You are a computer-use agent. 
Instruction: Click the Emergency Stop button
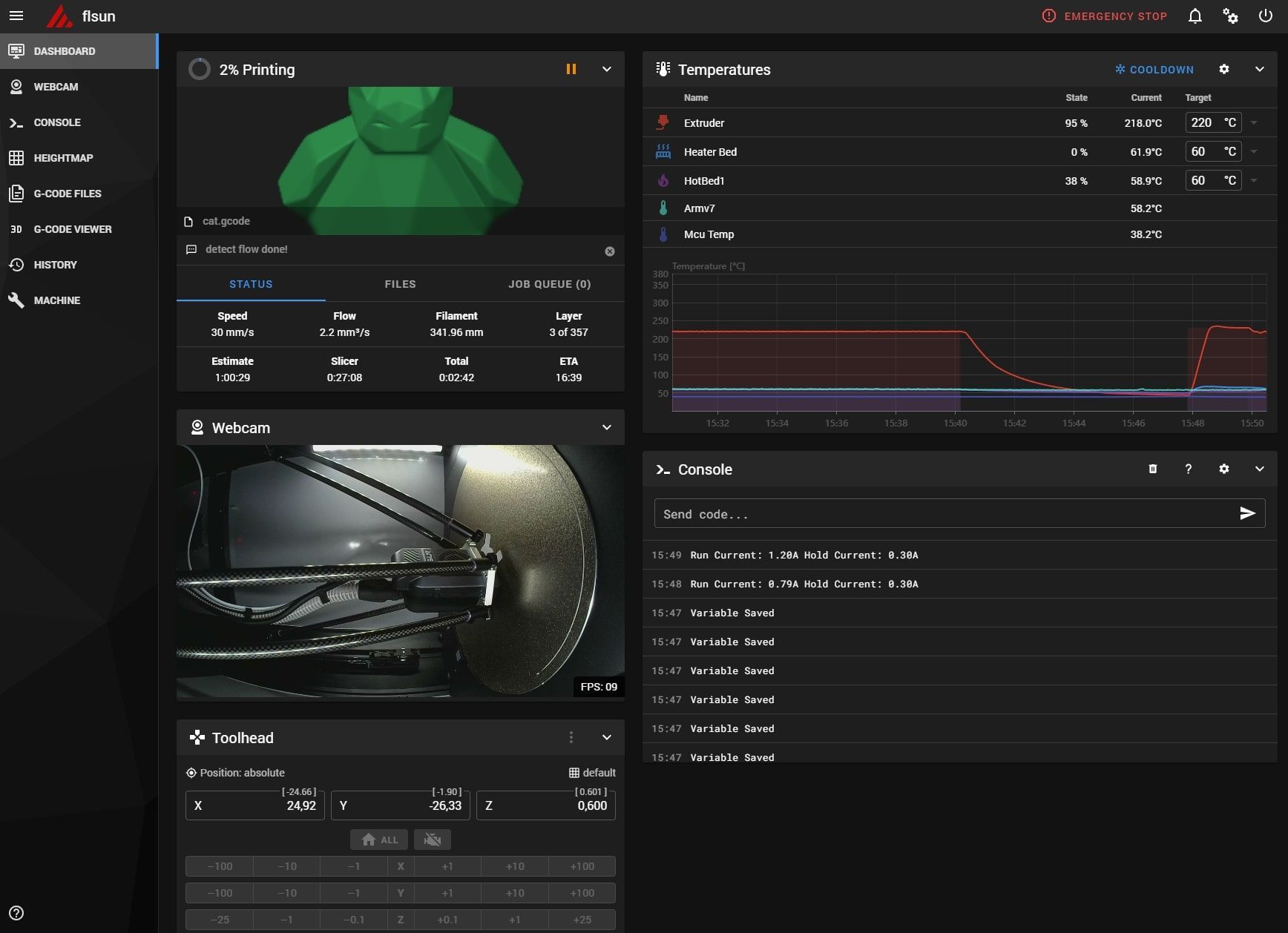1105,16
